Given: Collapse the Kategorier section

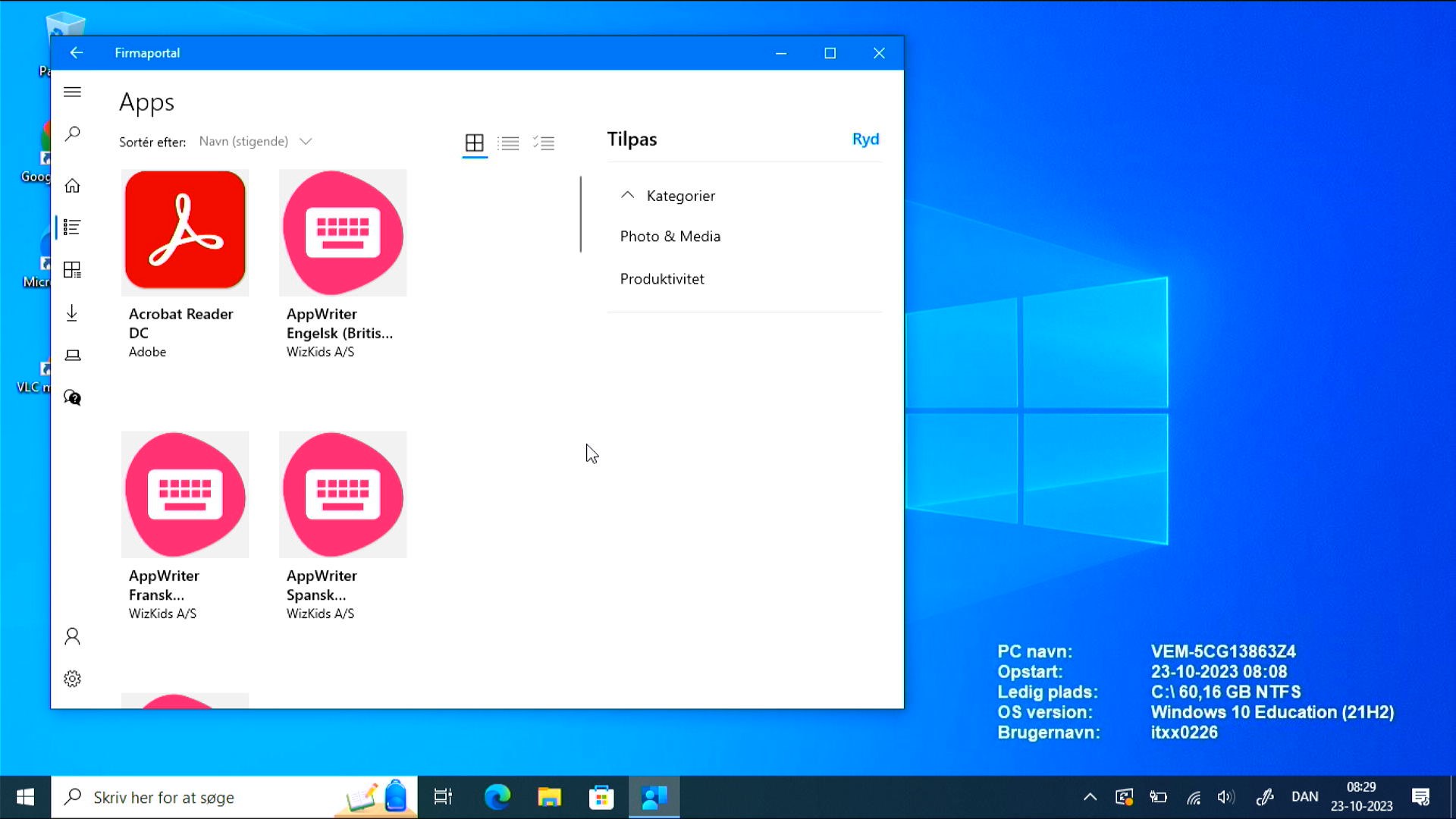Looking at the screenshot, I should pyautogui.click(x=627, y=196).
